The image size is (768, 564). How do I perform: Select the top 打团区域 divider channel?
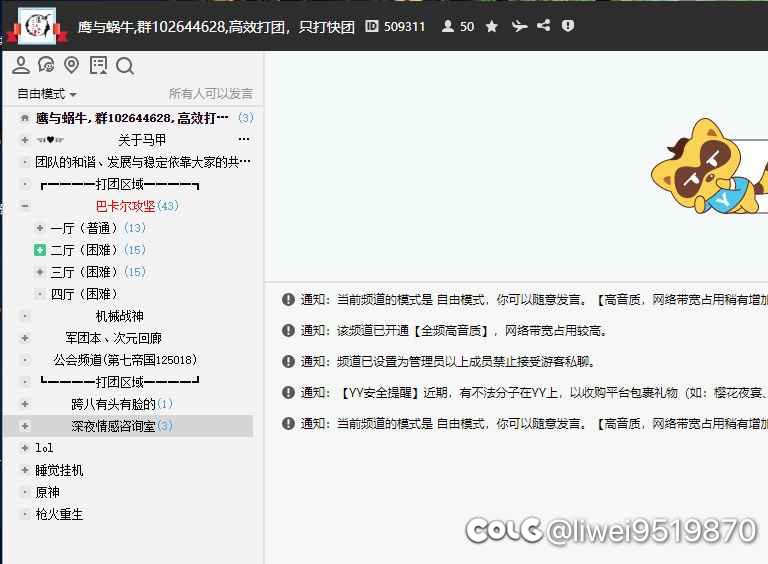pyautogui.click(x=120, y=184)
